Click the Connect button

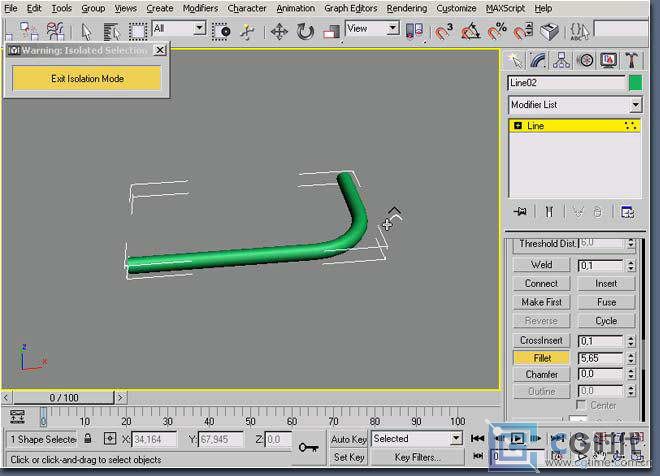541,284
